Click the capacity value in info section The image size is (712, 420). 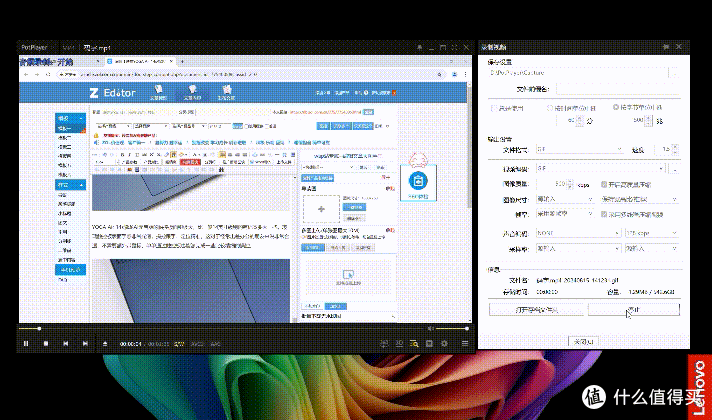pyautogui.click(x=652, y=292)
